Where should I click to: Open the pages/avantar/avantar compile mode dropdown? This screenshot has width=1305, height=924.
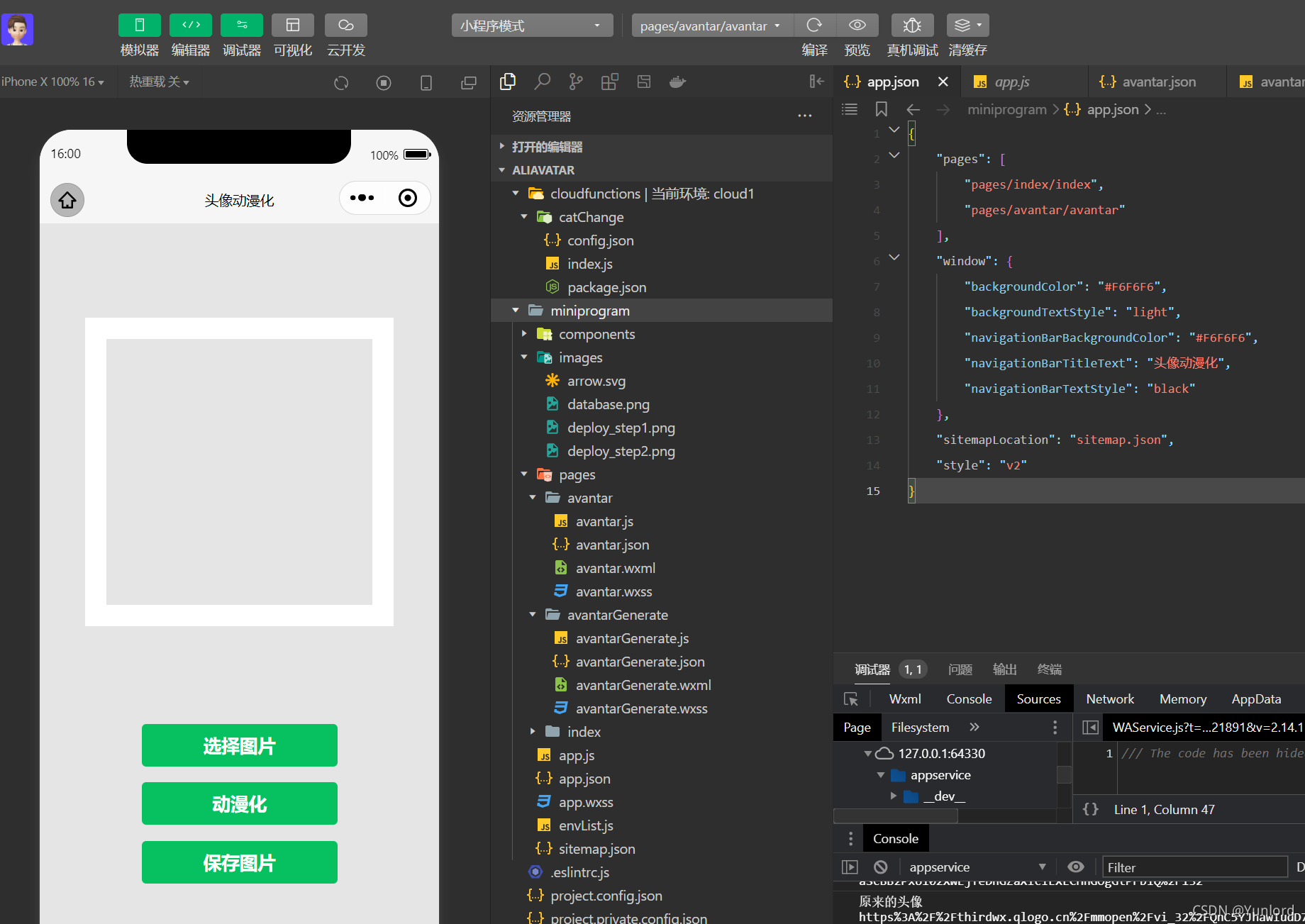[712, 26]
